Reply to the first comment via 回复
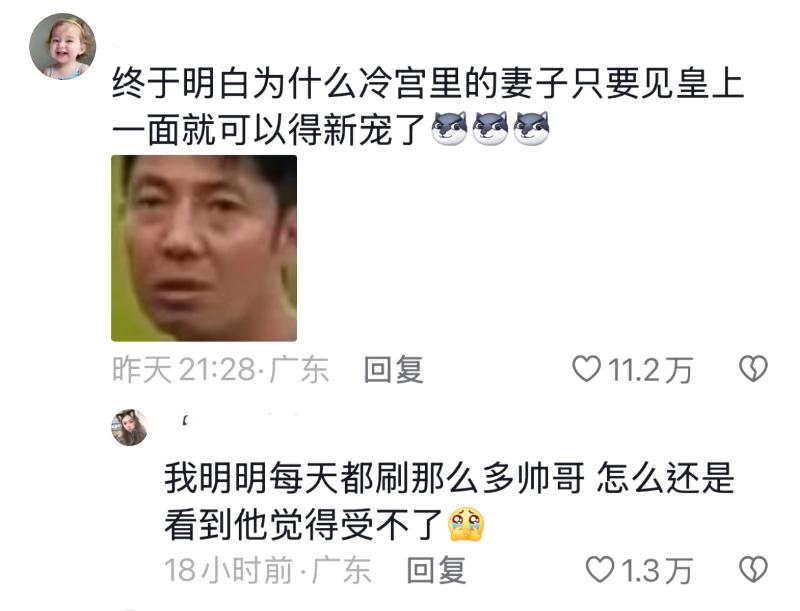Viewport: 800px width, 611px height. pyautogui.click(x=393, y=369)
